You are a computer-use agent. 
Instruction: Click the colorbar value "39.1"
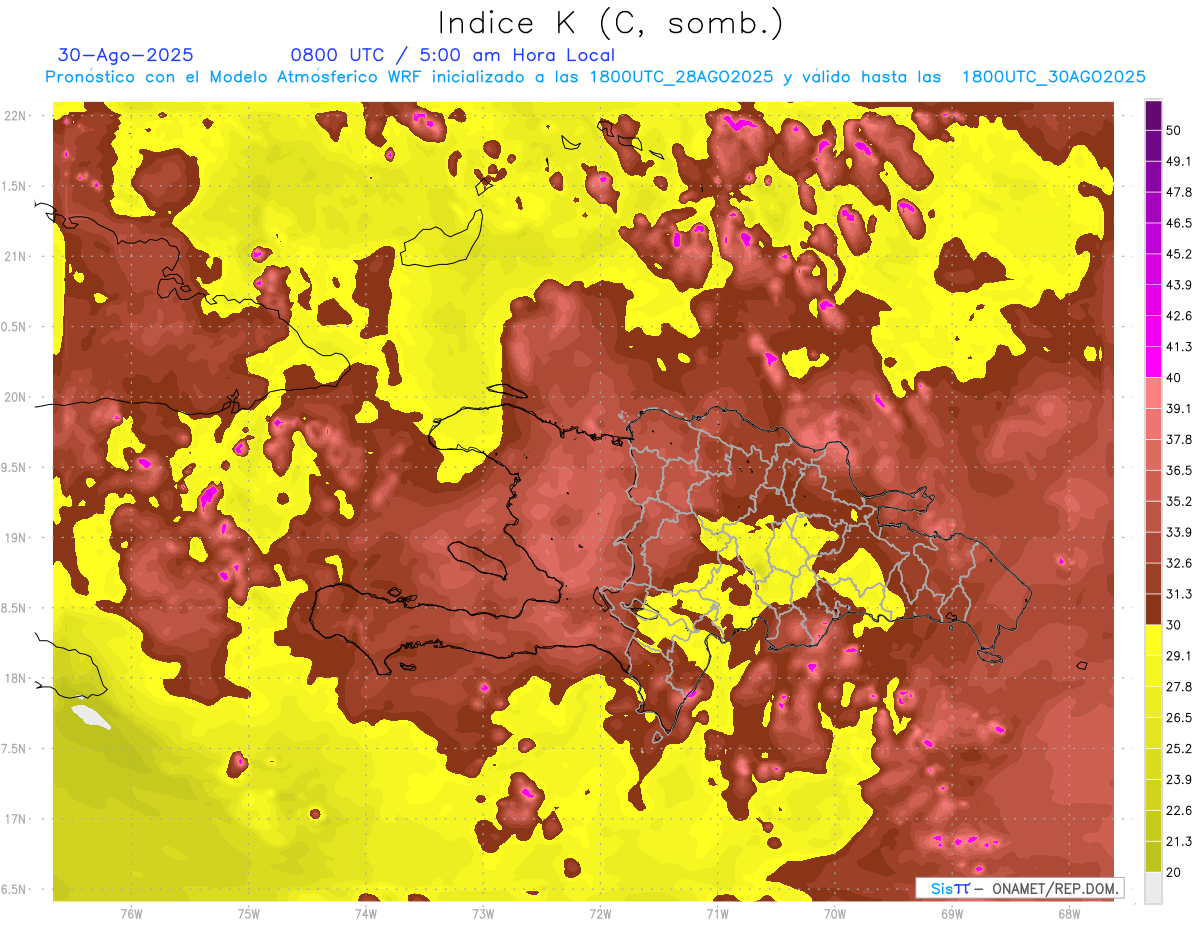point(1178,408)
